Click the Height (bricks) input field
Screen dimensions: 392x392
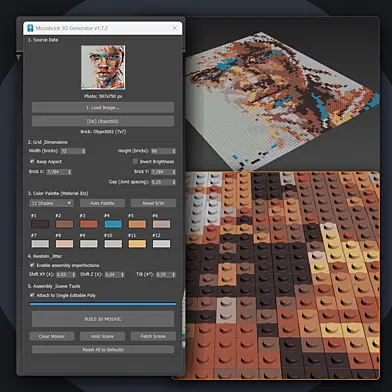click(x=161, y=151)
